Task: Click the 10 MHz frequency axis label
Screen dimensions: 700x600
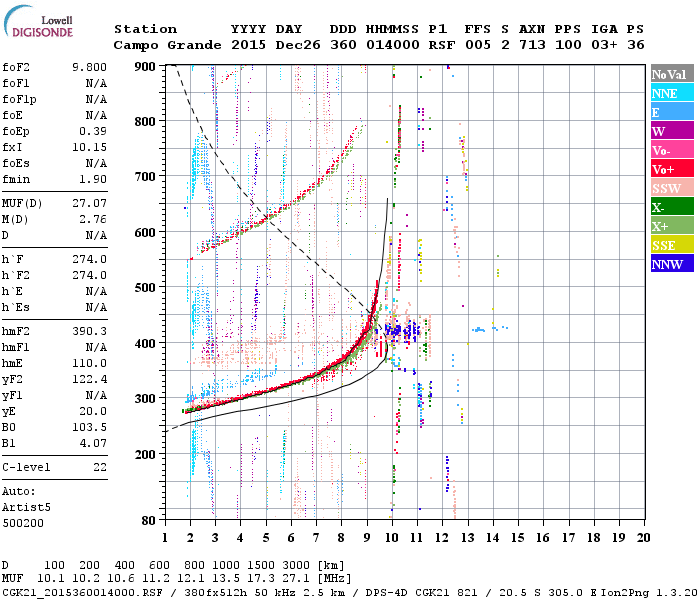Action: click(x=392, y=538)
